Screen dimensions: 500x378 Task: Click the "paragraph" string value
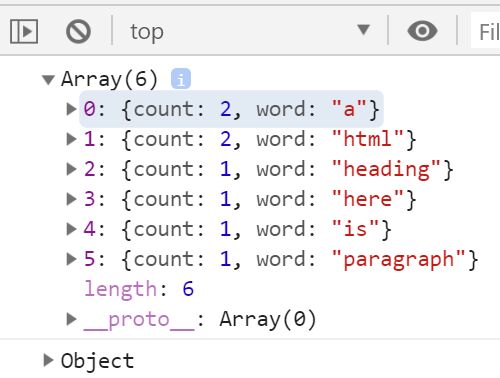pos(399,259)
